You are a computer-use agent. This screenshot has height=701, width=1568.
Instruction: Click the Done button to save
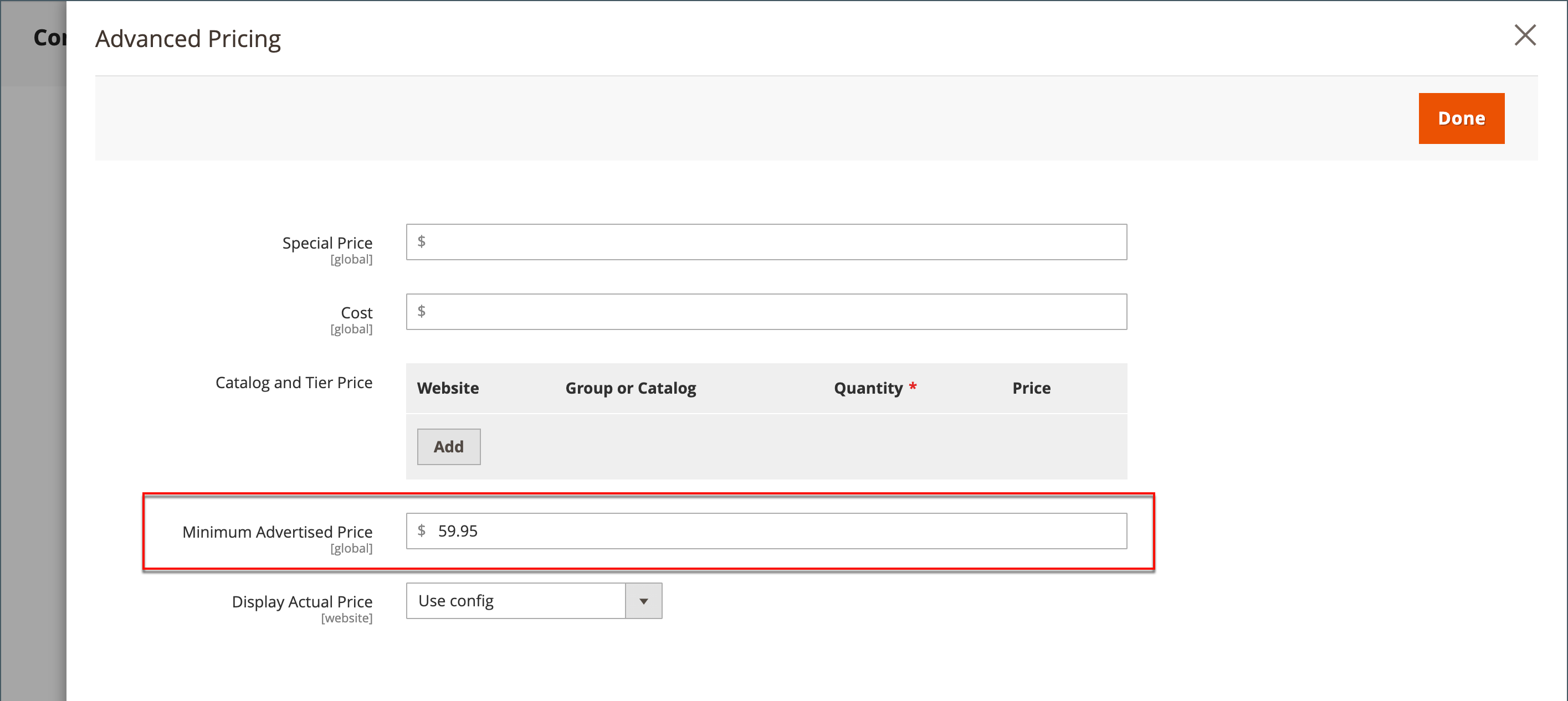[x=1461, y=117]
